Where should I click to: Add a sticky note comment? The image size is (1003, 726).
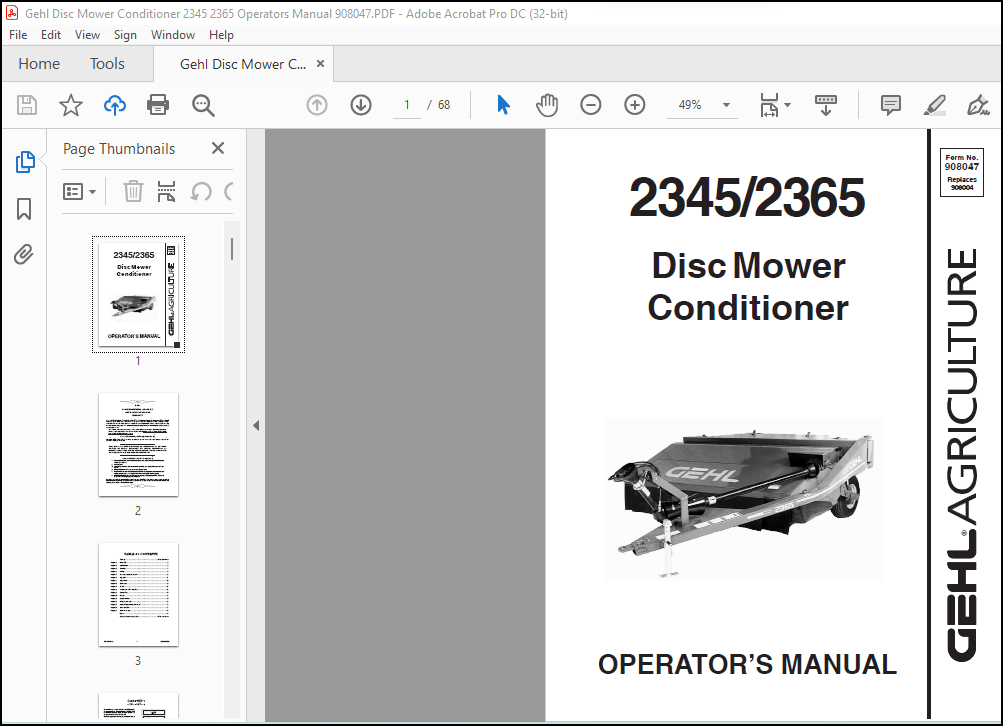(890, 105)
